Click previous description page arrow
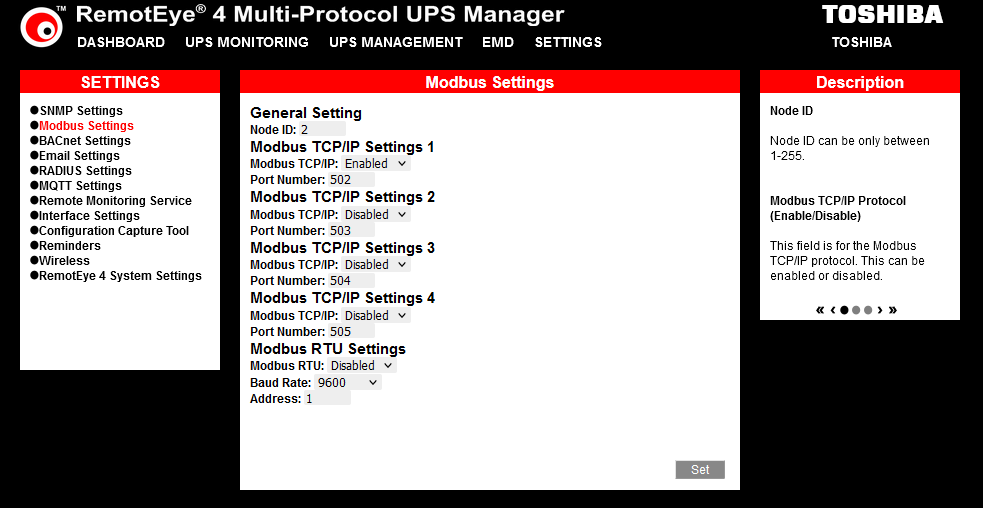983x508 pixels. (x=833, y=310)
